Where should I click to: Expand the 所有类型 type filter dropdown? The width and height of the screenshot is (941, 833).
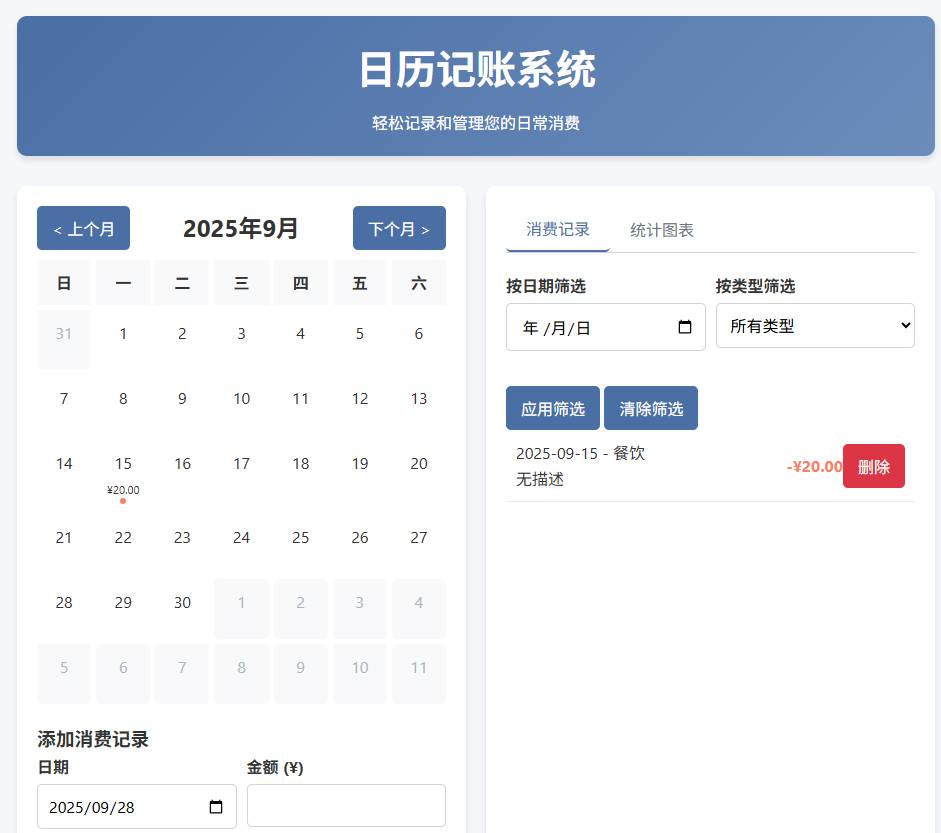[814, 326]
